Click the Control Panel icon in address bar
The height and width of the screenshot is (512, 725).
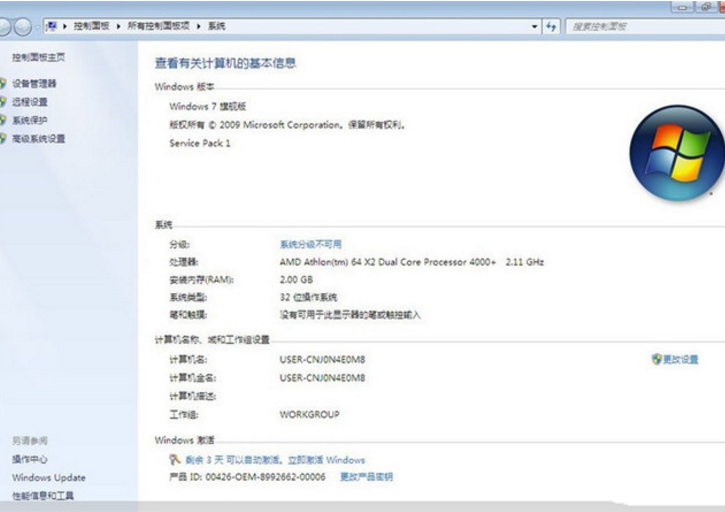click(x=52, y=26)
